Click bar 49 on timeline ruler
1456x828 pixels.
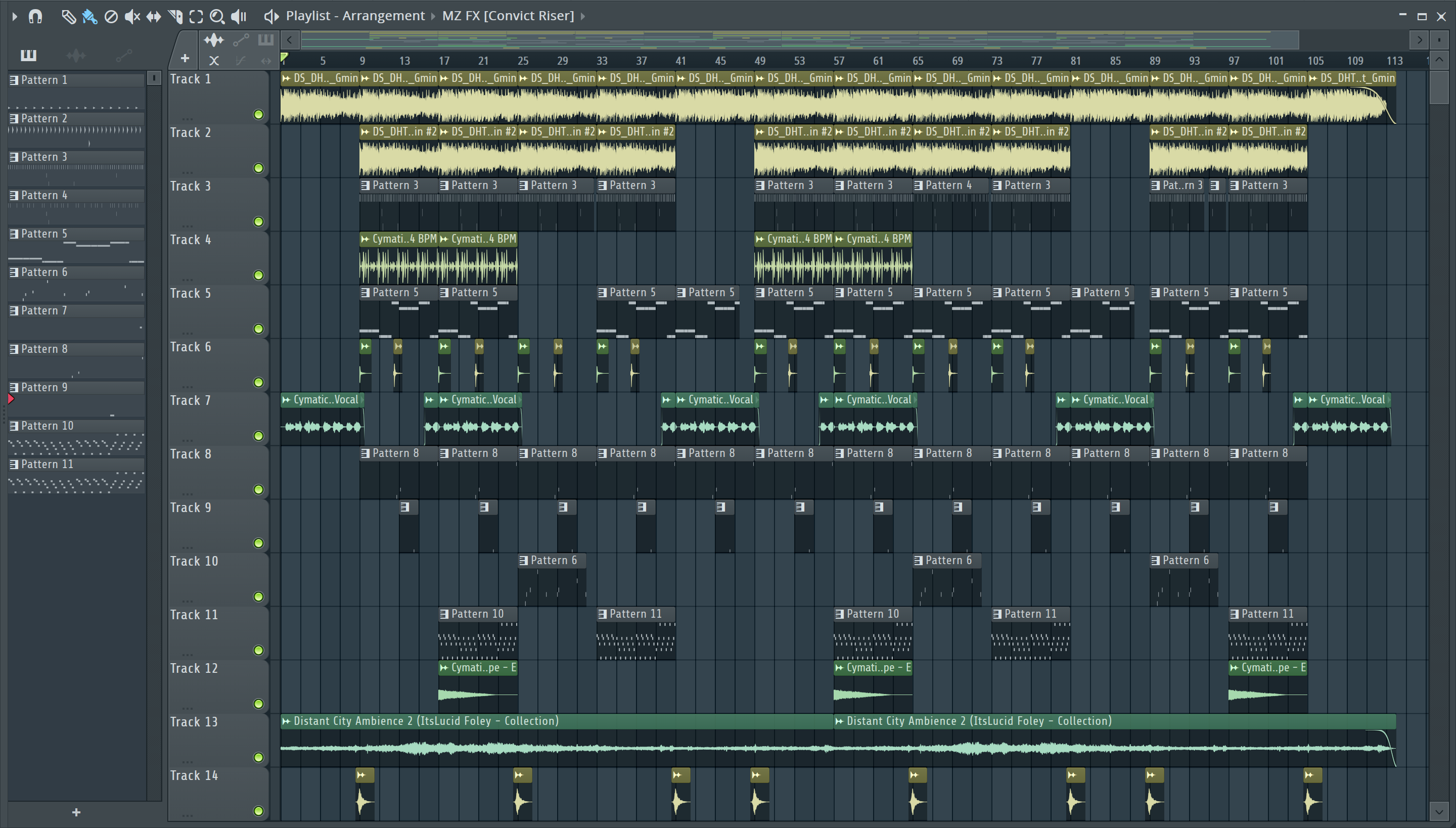760,61
